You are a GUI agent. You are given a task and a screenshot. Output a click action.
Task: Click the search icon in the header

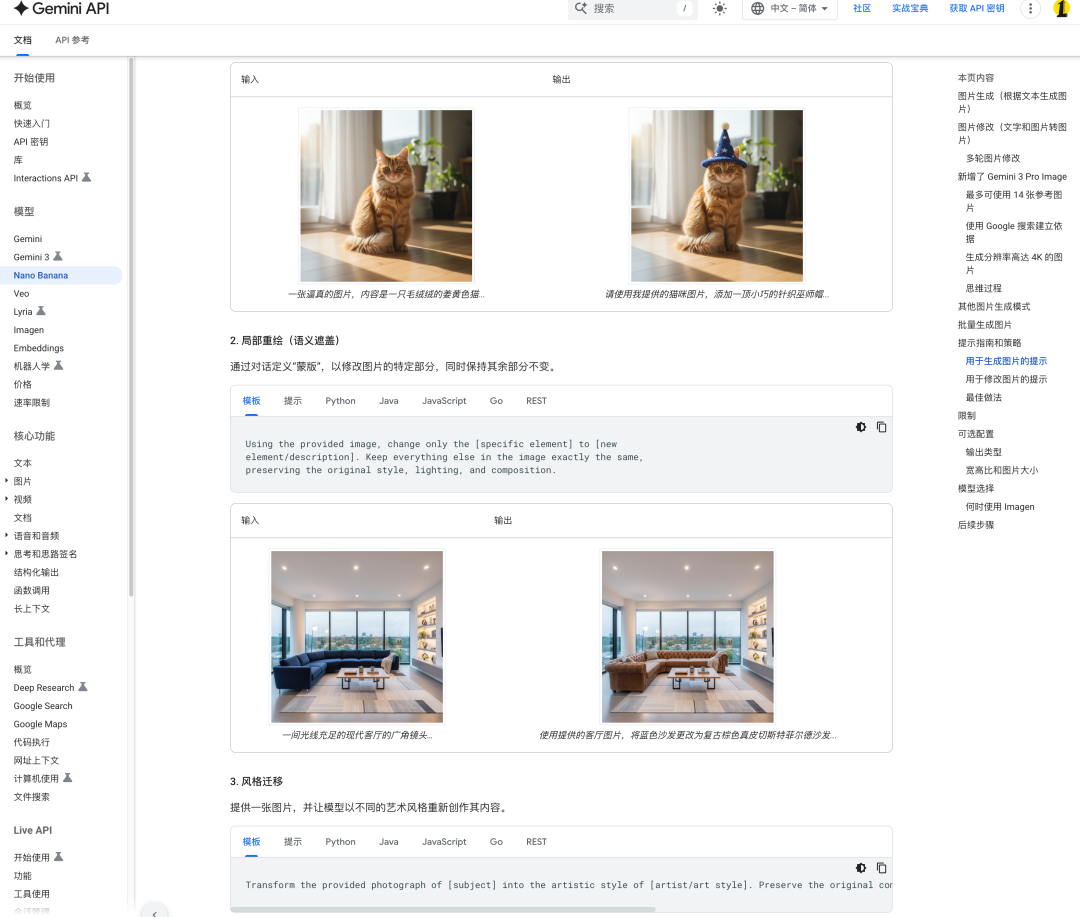point(581,9)
